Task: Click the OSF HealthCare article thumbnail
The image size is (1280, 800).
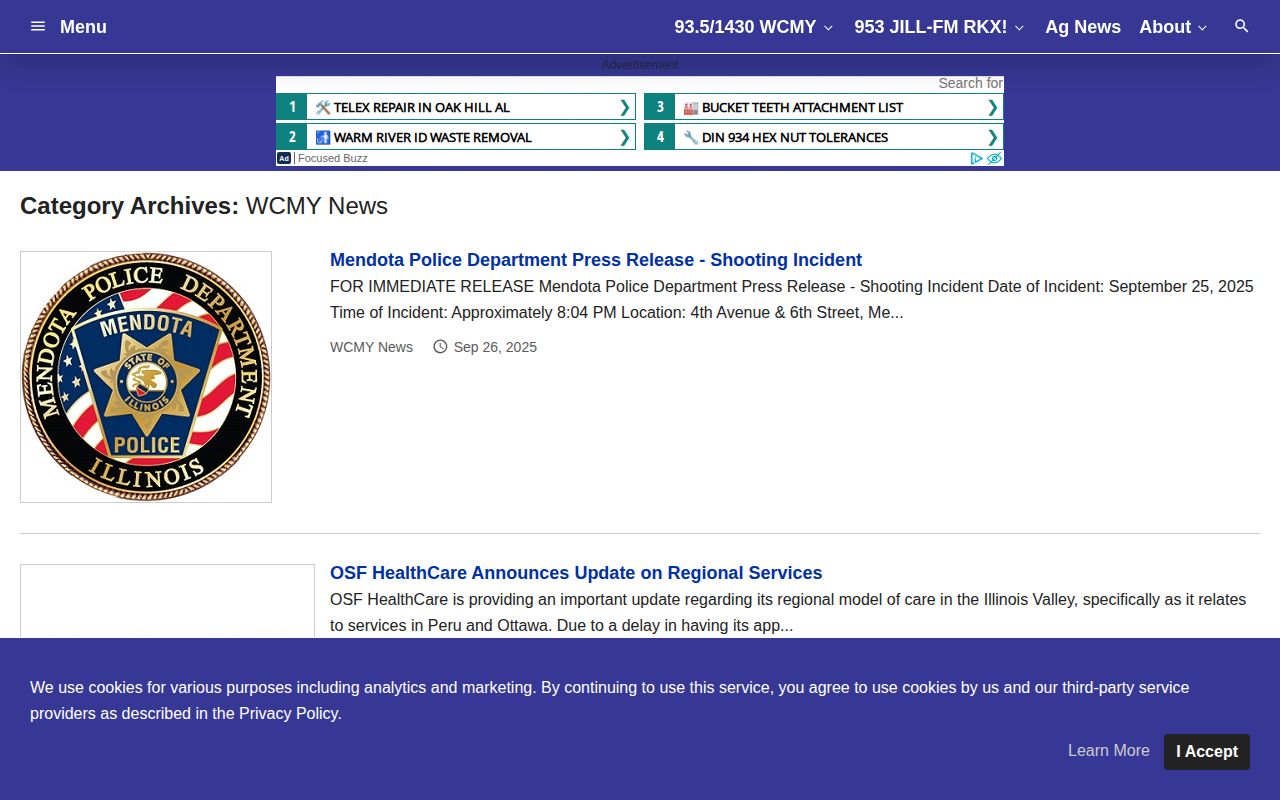Action: click(167, 601)
